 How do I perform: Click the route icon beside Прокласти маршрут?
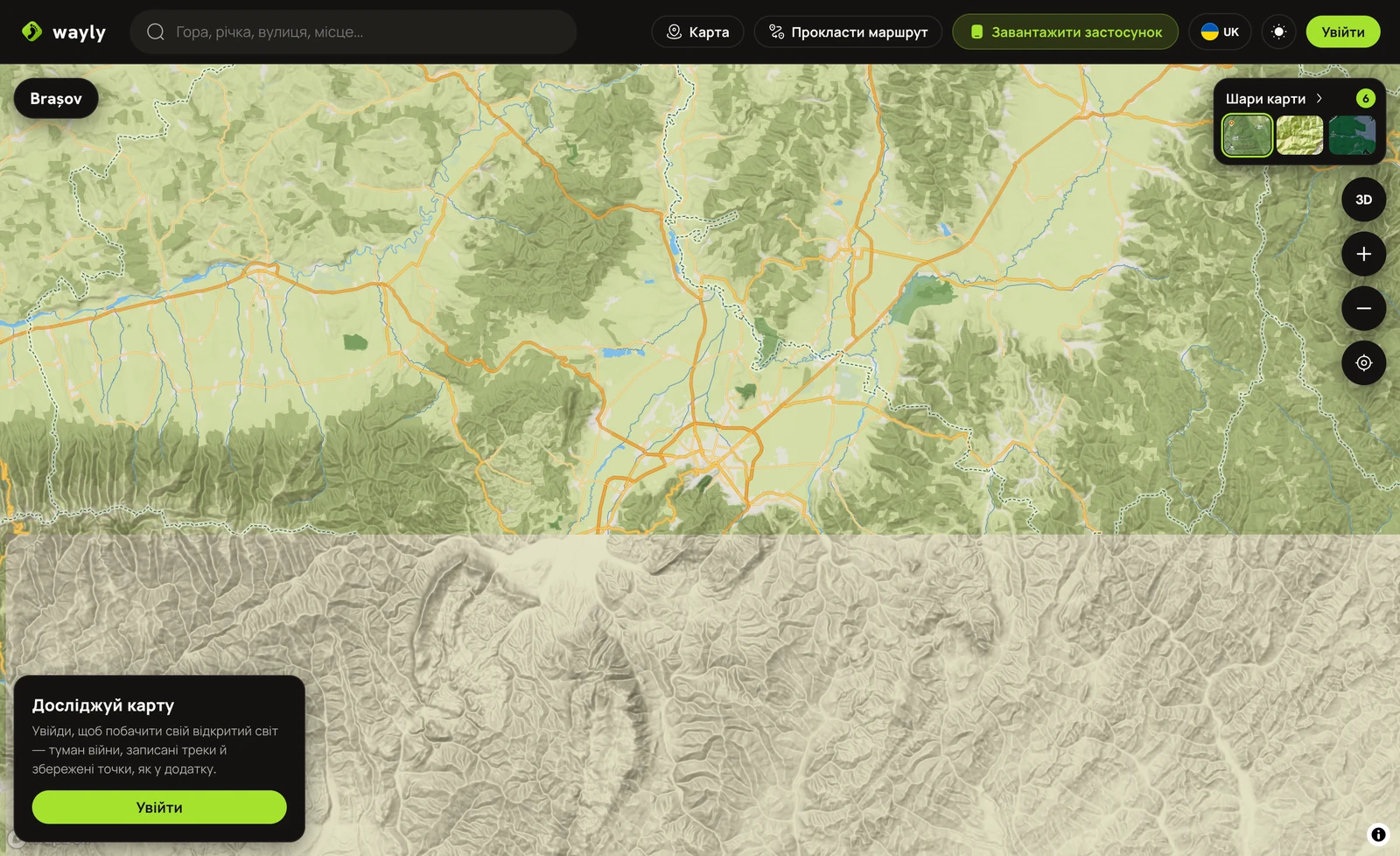(x=776, y=32)
